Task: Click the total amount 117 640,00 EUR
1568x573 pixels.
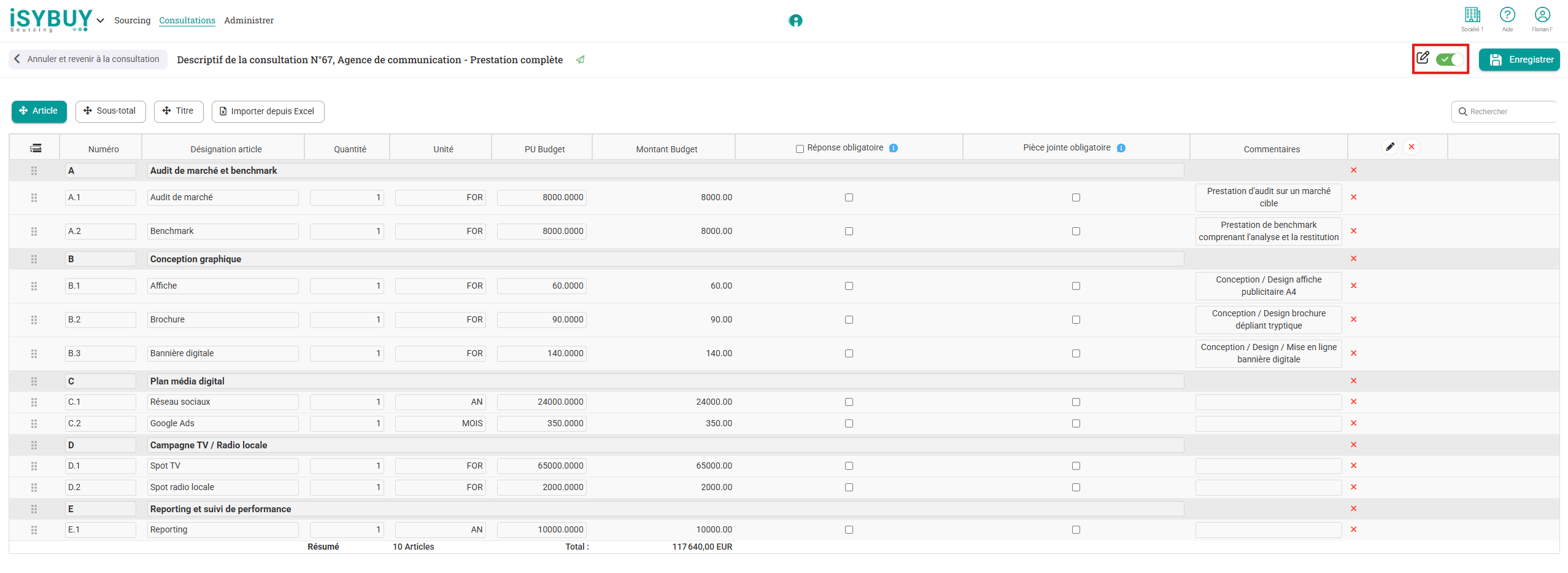Action: click(702, 547)
